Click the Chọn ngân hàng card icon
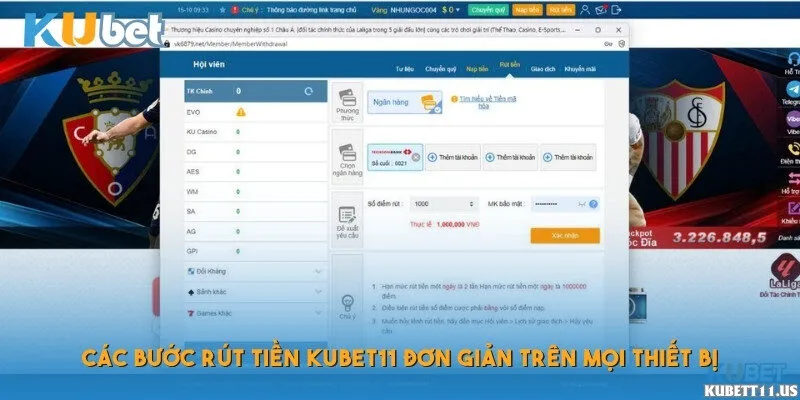The image size is (800, 400). (x=347, y=152)
